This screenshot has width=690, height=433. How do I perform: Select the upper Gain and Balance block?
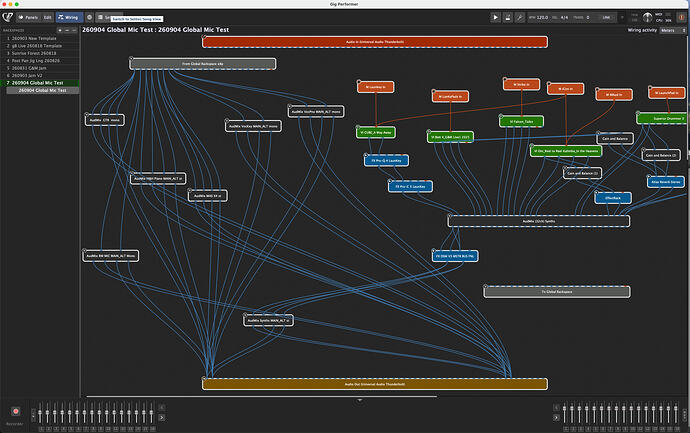coord(615,139)
